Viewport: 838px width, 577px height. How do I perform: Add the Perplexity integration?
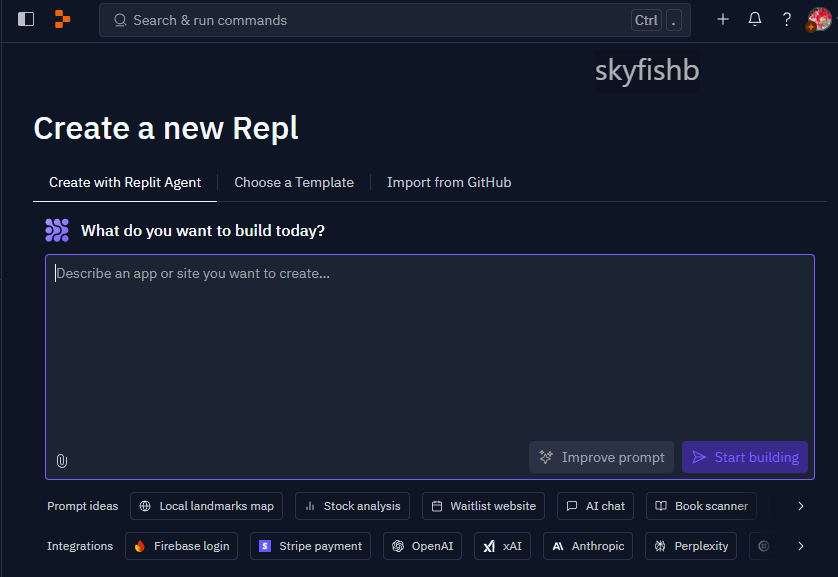[691, 546]
